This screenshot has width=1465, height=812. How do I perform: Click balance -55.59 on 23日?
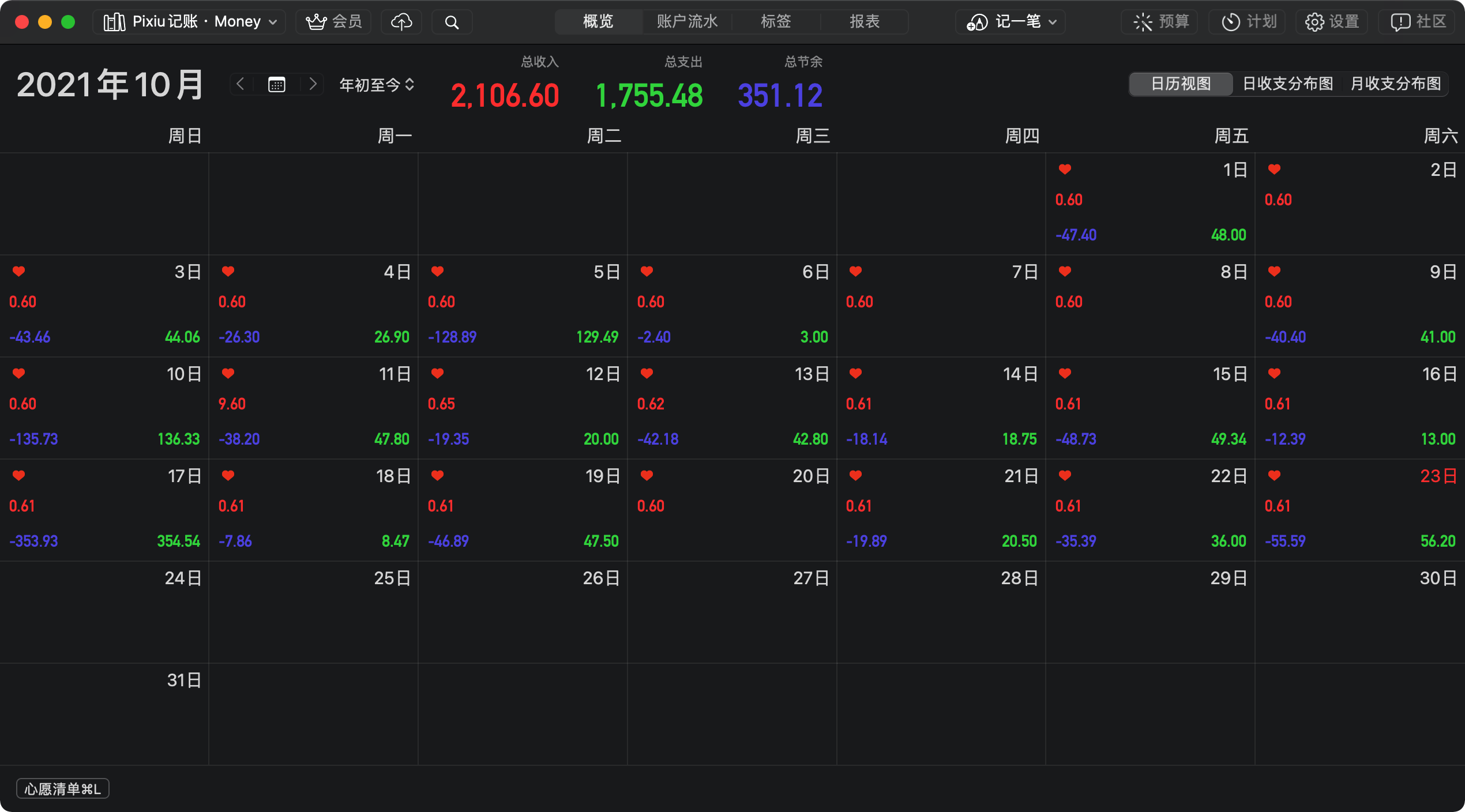click(1285, 541)
